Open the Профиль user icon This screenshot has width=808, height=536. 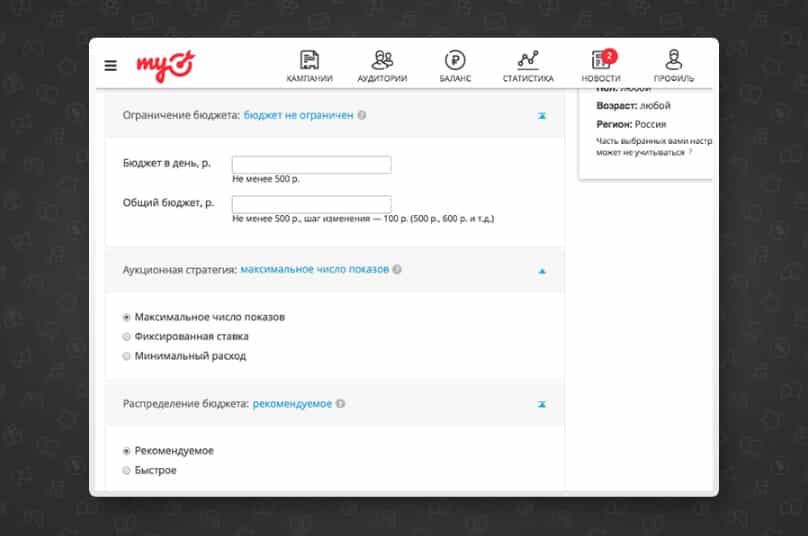pyautogui.click(x=674, y=60)
